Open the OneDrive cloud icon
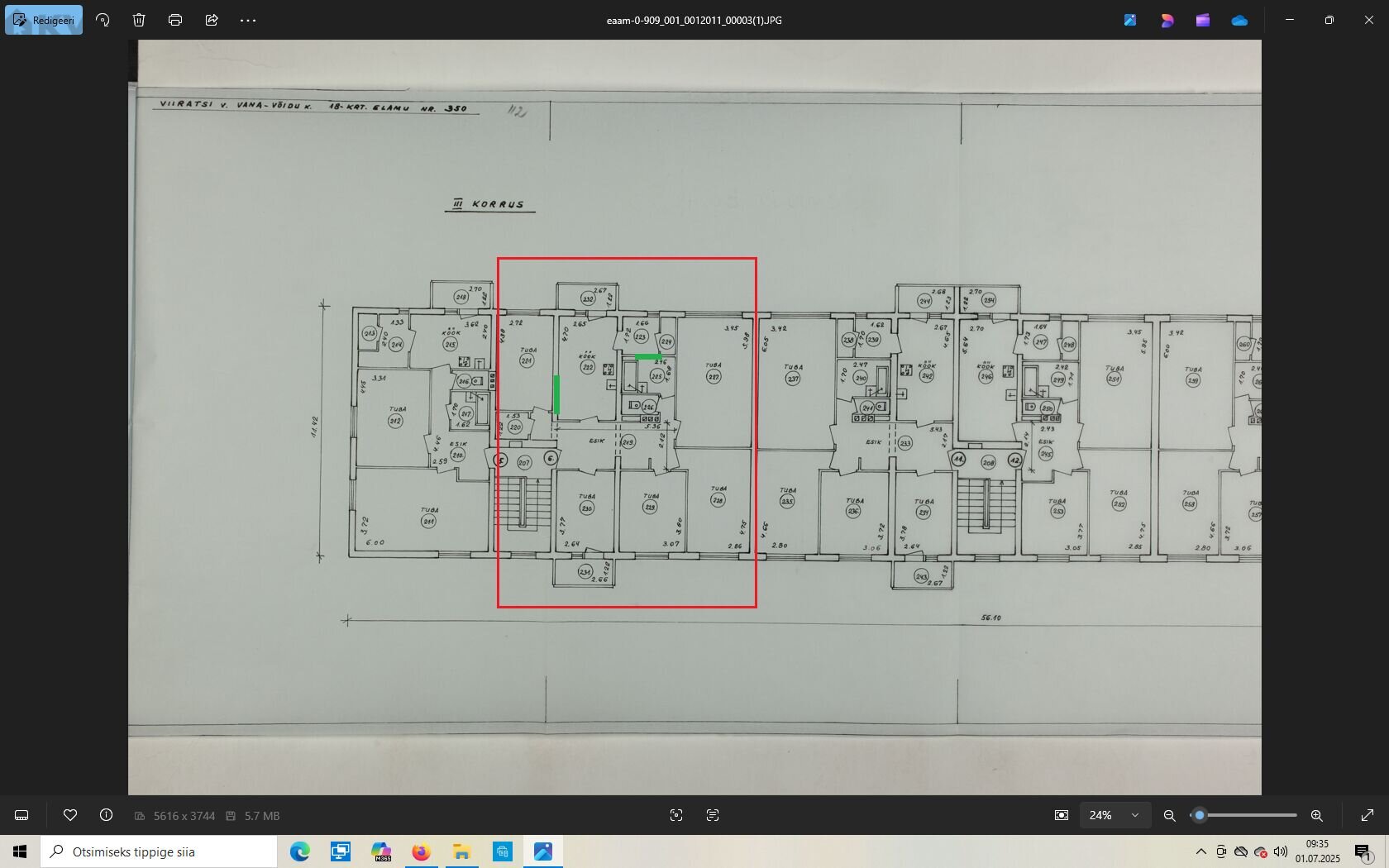 1239,20
